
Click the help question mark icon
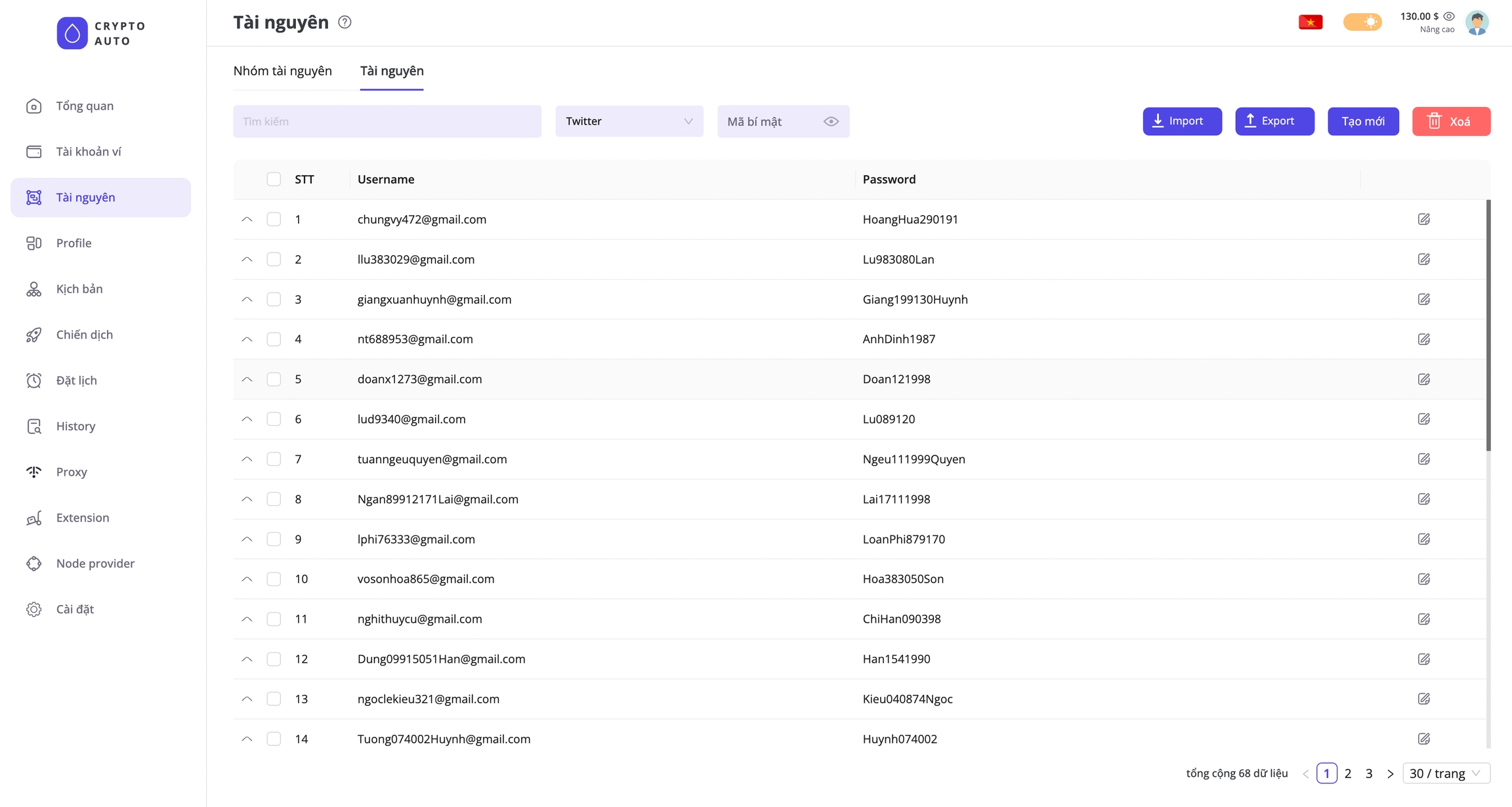click(x=345, y=22)
